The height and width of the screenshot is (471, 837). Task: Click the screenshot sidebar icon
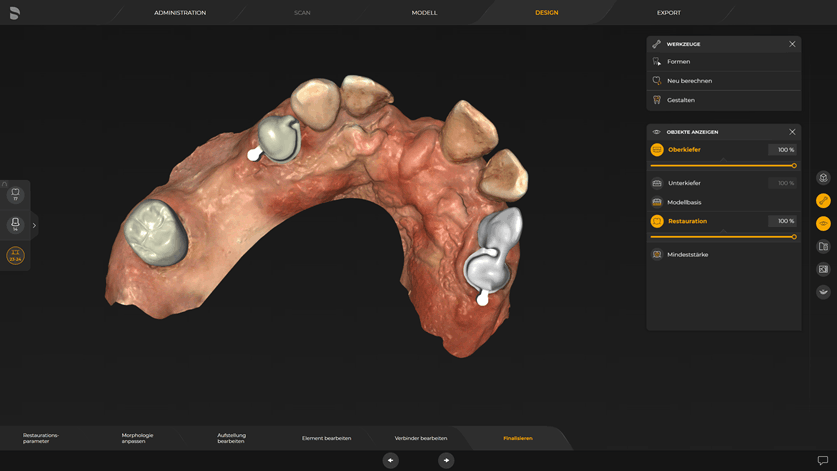pos(823,269)
